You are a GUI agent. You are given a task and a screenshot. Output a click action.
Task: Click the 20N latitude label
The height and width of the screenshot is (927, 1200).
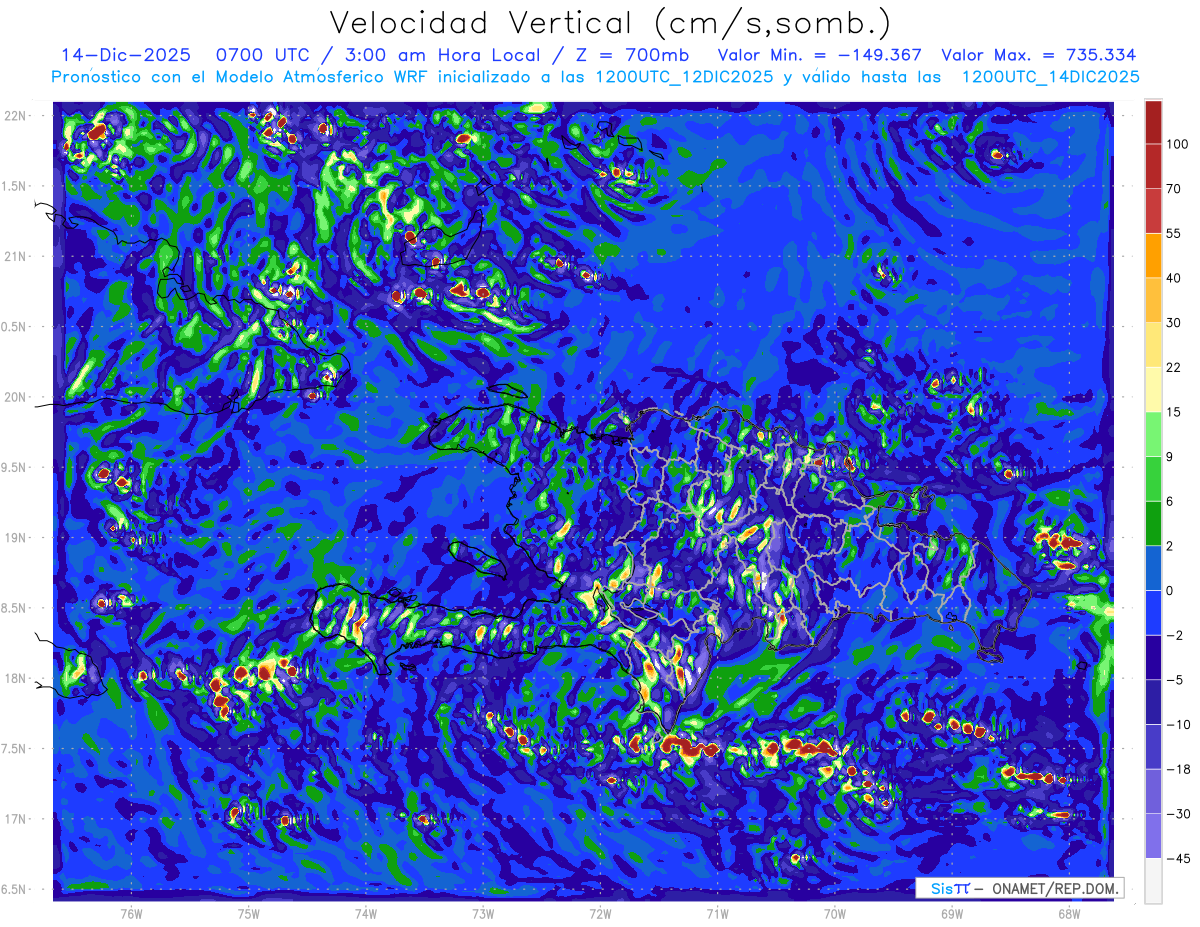click(16, 397)
